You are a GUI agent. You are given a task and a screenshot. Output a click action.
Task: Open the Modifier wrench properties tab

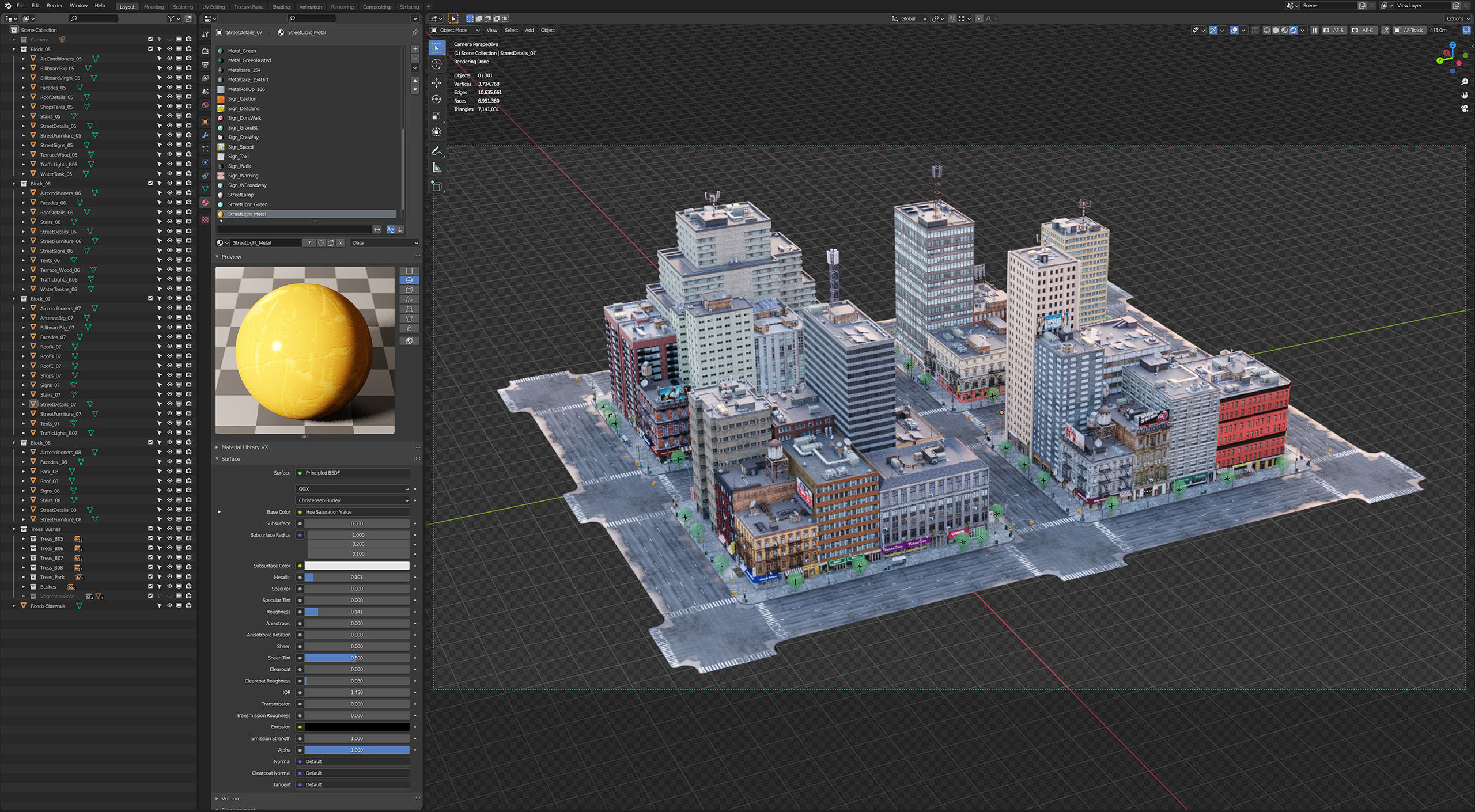(x=205, y=135)
